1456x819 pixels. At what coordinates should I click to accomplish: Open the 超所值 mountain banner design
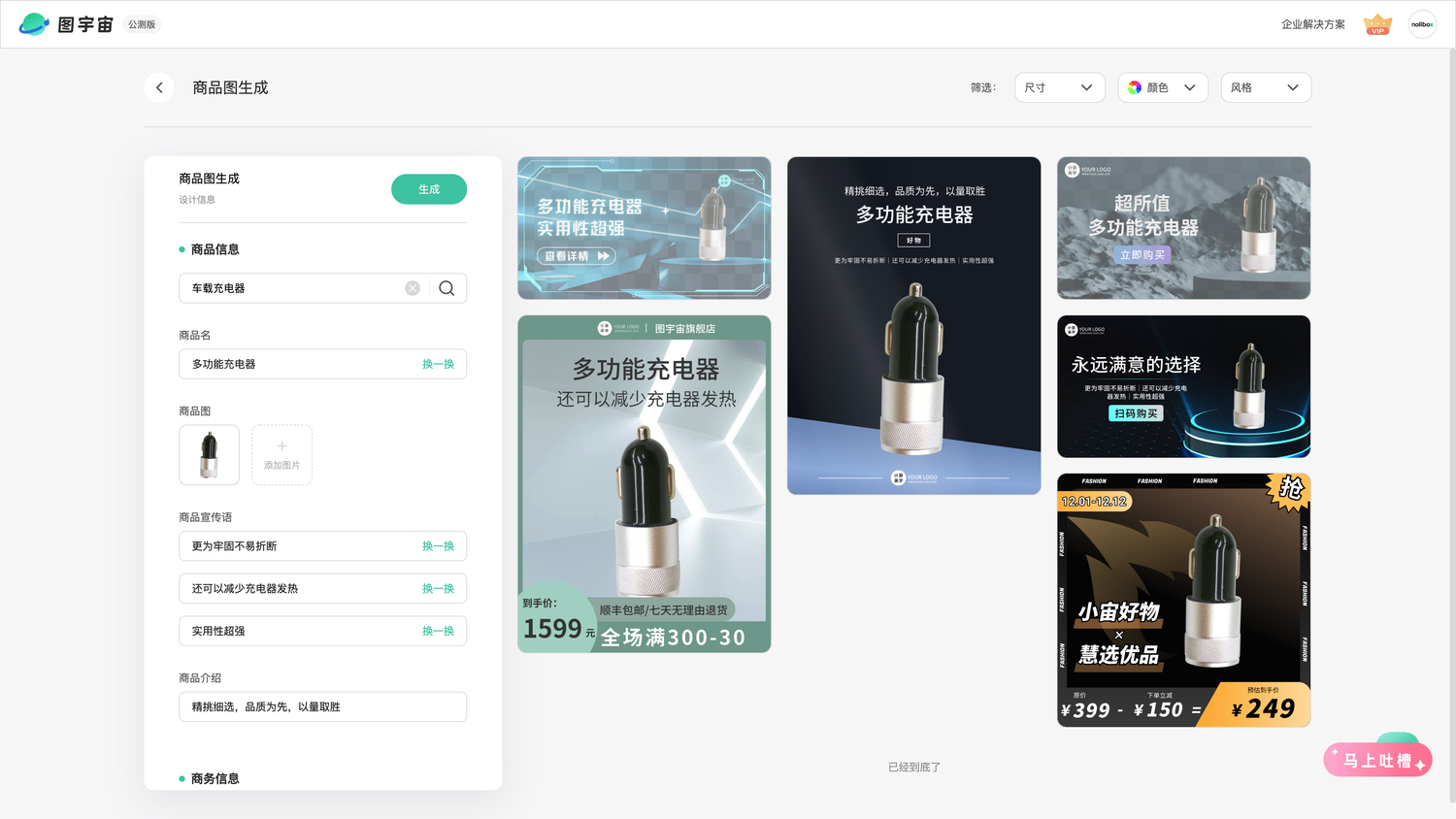pos(1183,228)
